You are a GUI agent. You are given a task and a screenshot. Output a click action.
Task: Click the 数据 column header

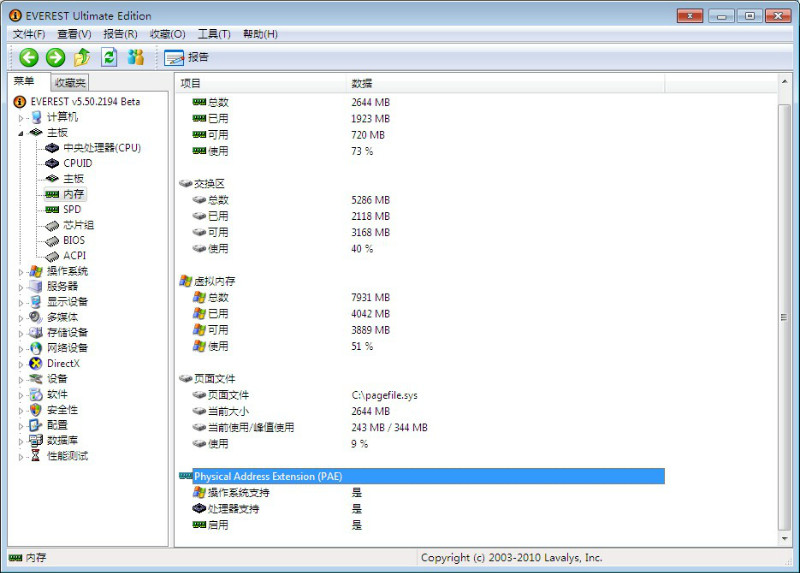coord(506,83)
